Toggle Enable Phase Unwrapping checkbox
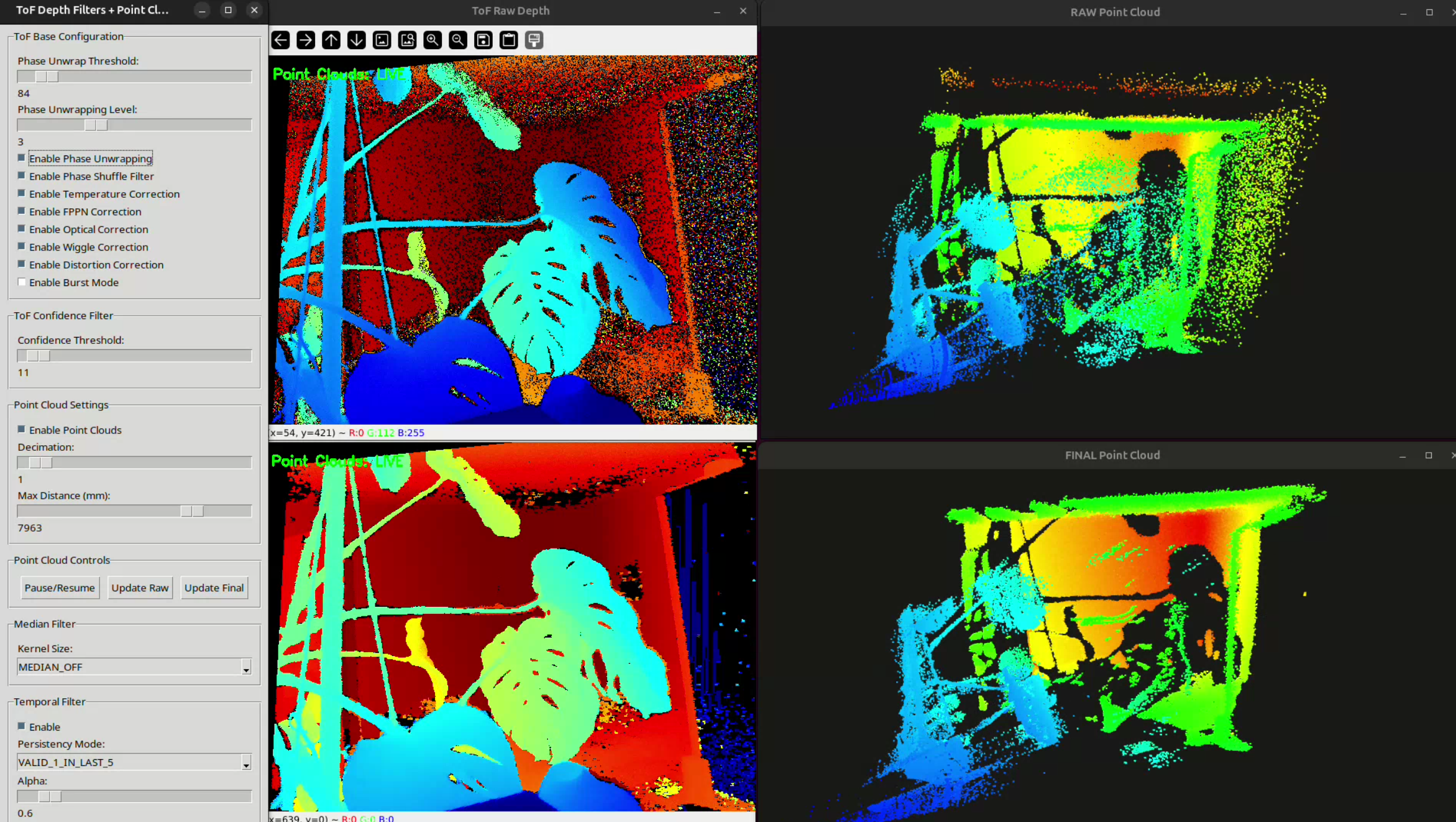This screenshot has height=822, width=1456. tap(22, 158)
